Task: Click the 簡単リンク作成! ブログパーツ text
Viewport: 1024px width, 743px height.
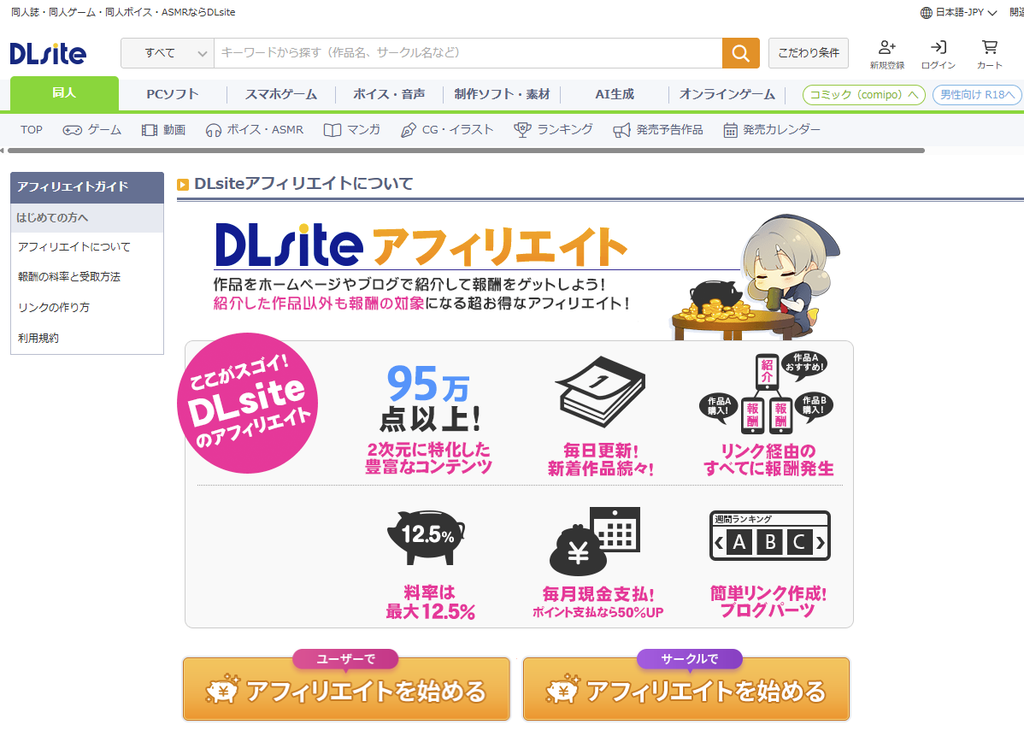Action: (768, 602)
